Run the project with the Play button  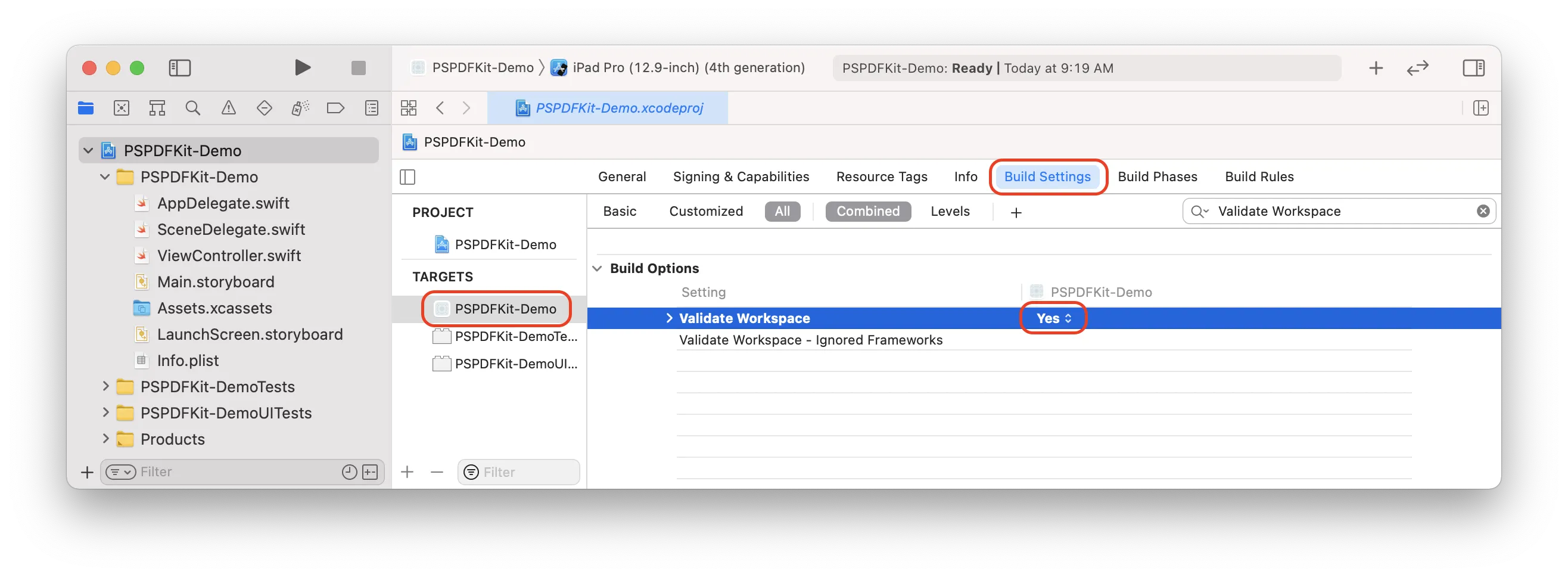coord(302,67)
